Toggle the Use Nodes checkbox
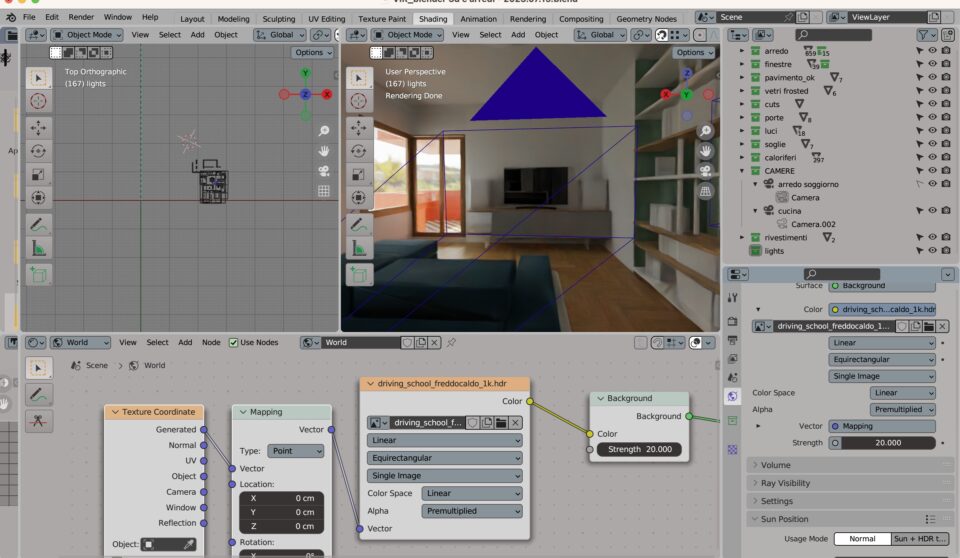 (x=234, y=342)
